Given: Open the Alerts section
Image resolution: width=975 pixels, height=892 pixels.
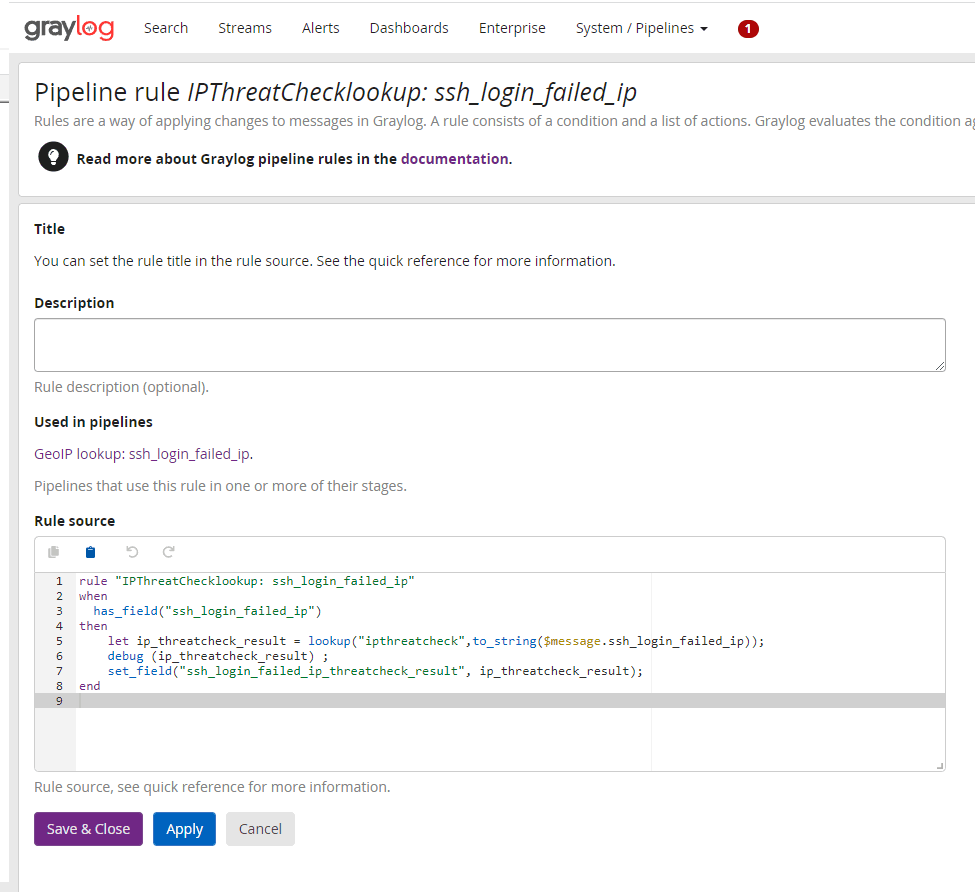Looking at the screenshot, I should pyautogui.click(x=321, y=28).
